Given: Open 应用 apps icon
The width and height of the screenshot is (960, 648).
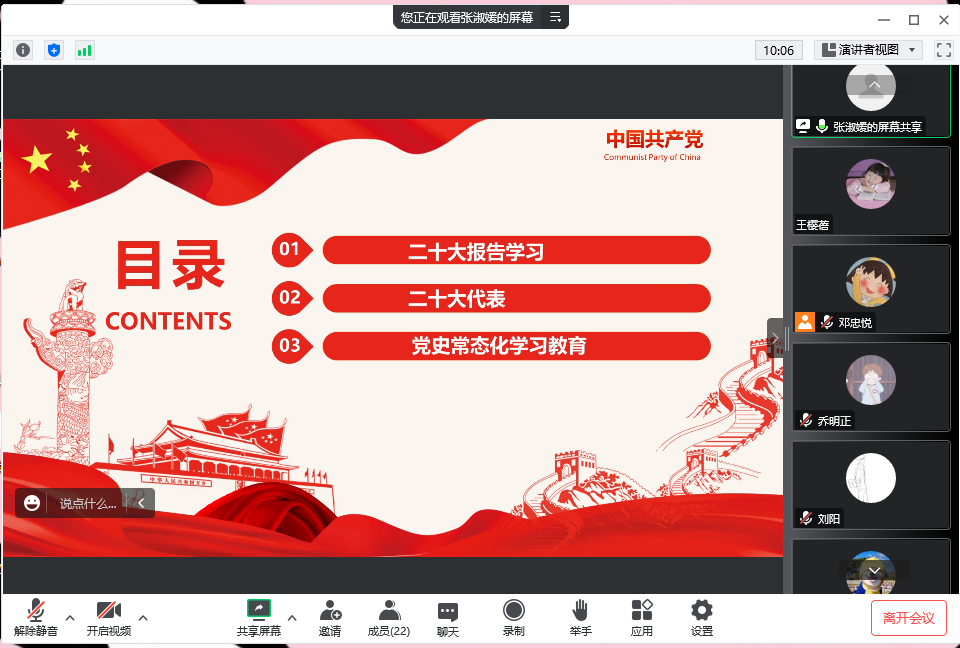Looking at the screenshot, I should pyautogui.click(x=642, y=618).
